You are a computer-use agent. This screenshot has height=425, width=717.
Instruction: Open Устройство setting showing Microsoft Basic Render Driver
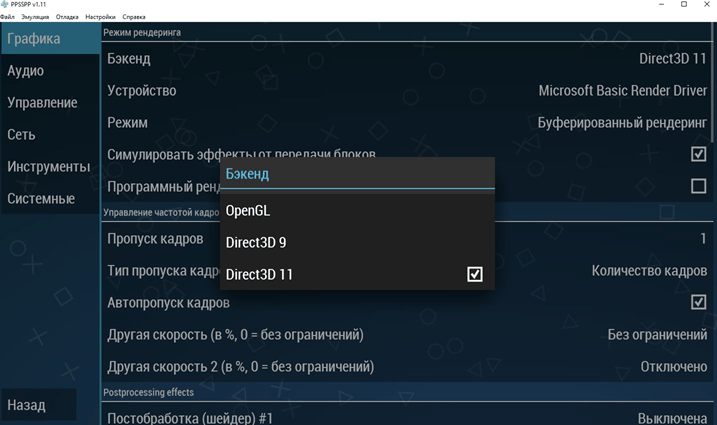[406, 91]
